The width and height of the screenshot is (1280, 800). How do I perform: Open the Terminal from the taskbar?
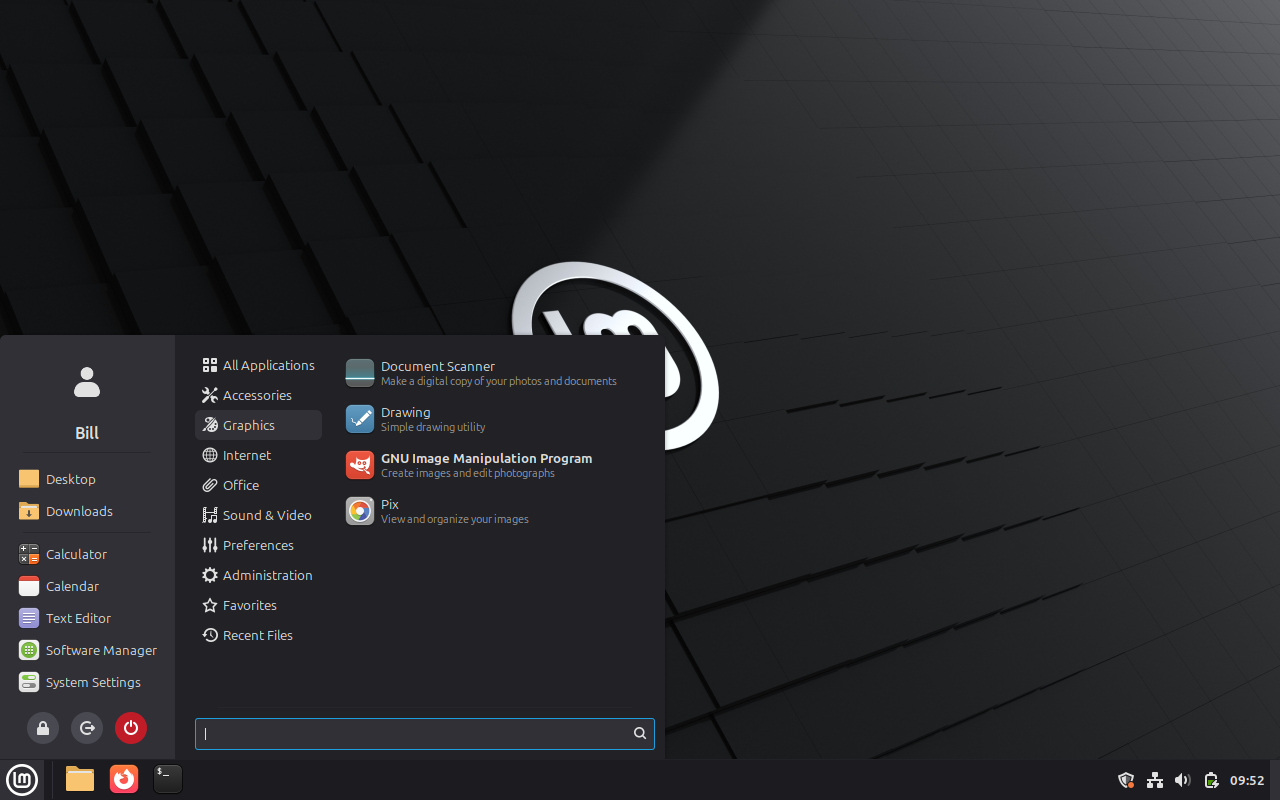(168, 779)
